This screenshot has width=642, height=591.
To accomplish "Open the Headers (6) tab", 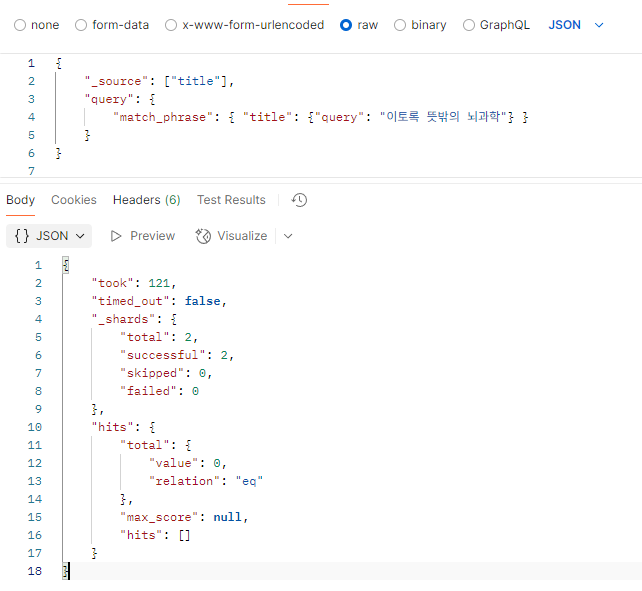I will click(x=147, y=200).
